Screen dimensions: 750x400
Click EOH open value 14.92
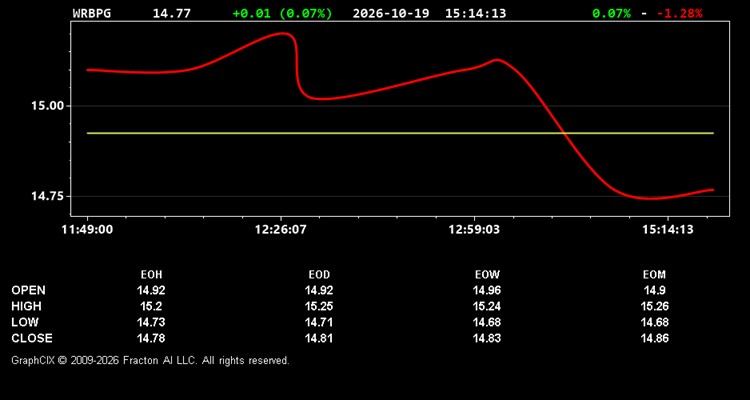(151, 290)
